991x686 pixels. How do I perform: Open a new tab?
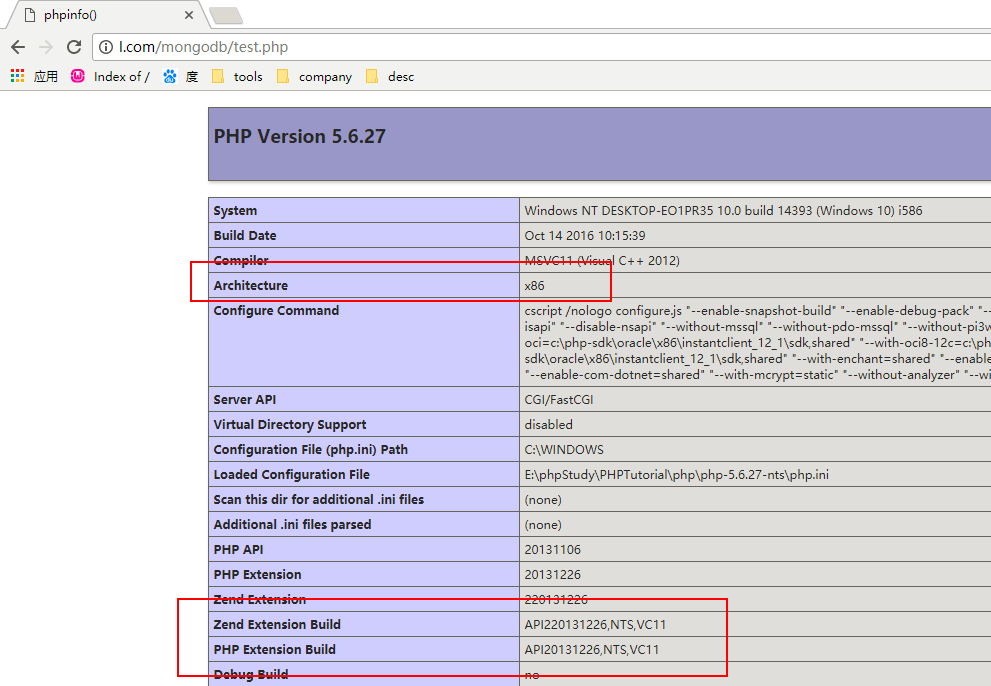click(226, 15)
